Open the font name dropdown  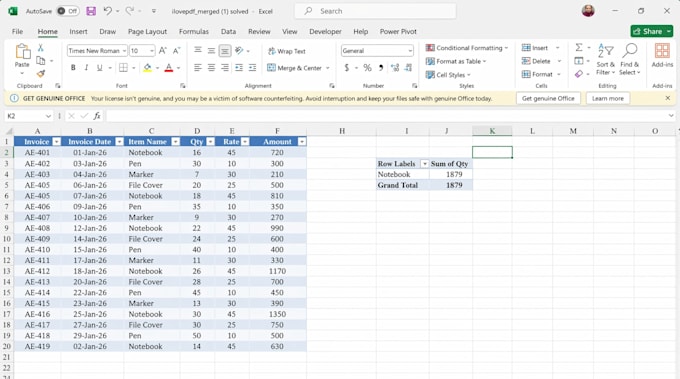point(124,51)
